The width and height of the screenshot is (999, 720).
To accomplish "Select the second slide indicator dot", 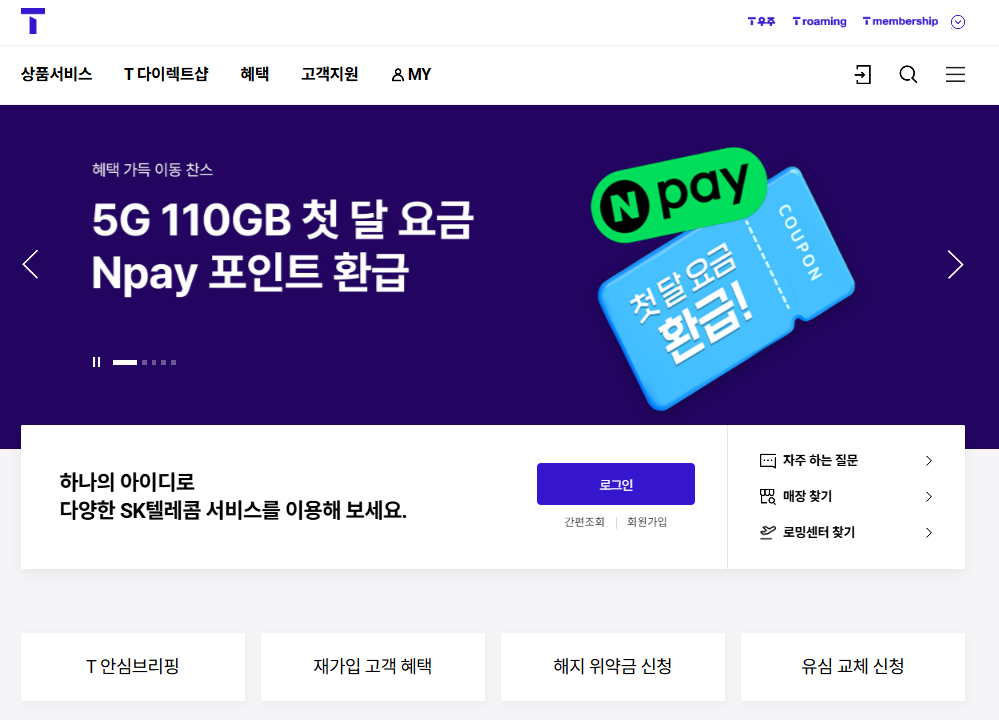I will click(145, 363).
